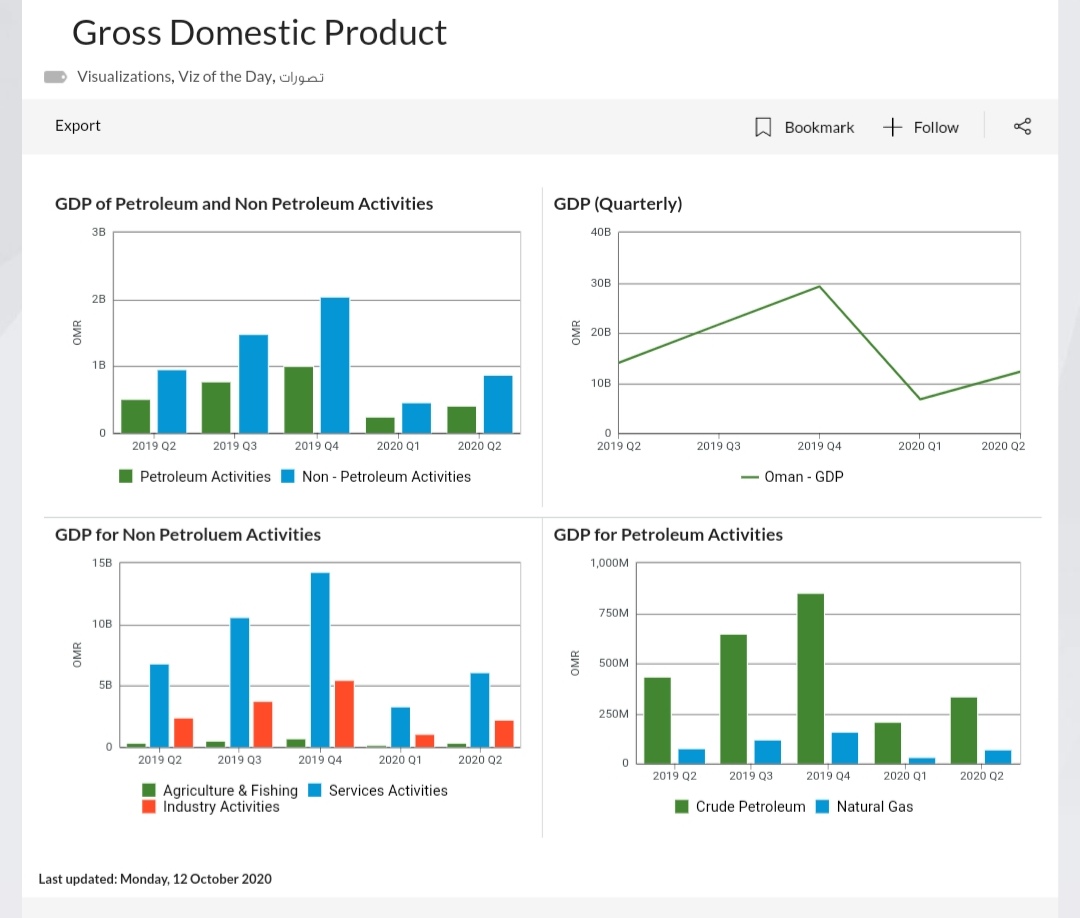Click 2019 Q4 green Petroleum Activities bar

click(x=298, y=400)
